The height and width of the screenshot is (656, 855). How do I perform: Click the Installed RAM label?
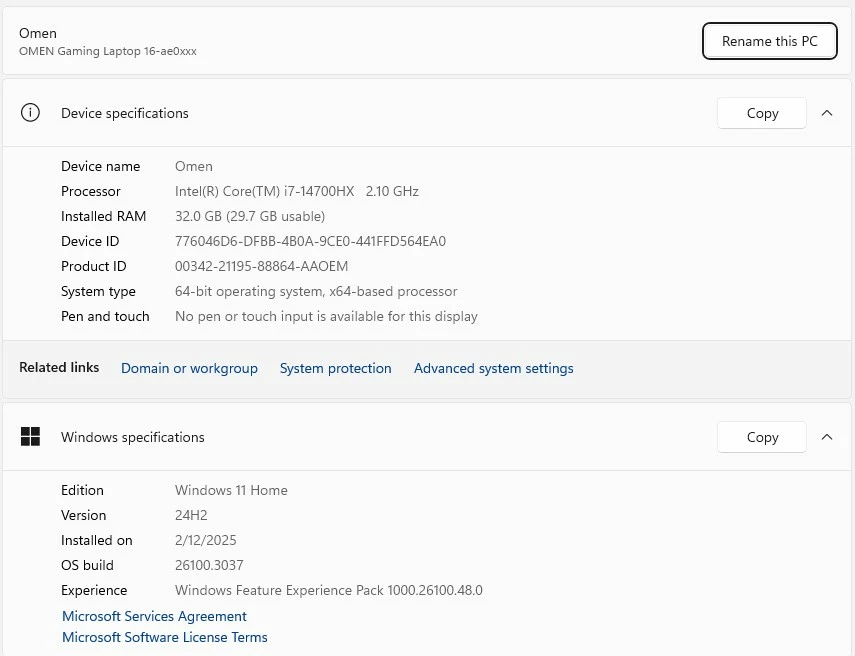point(104,216)
